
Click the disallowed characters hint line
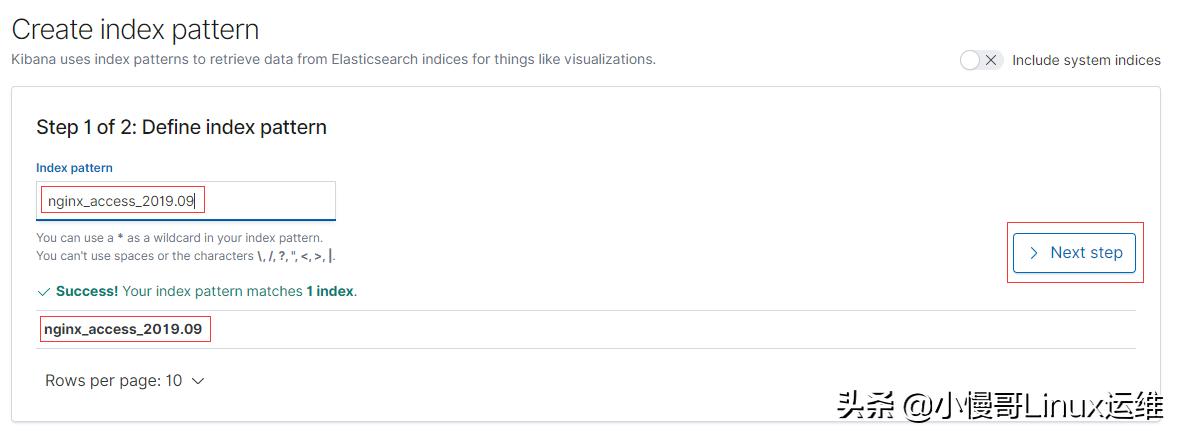coord(185,256)
